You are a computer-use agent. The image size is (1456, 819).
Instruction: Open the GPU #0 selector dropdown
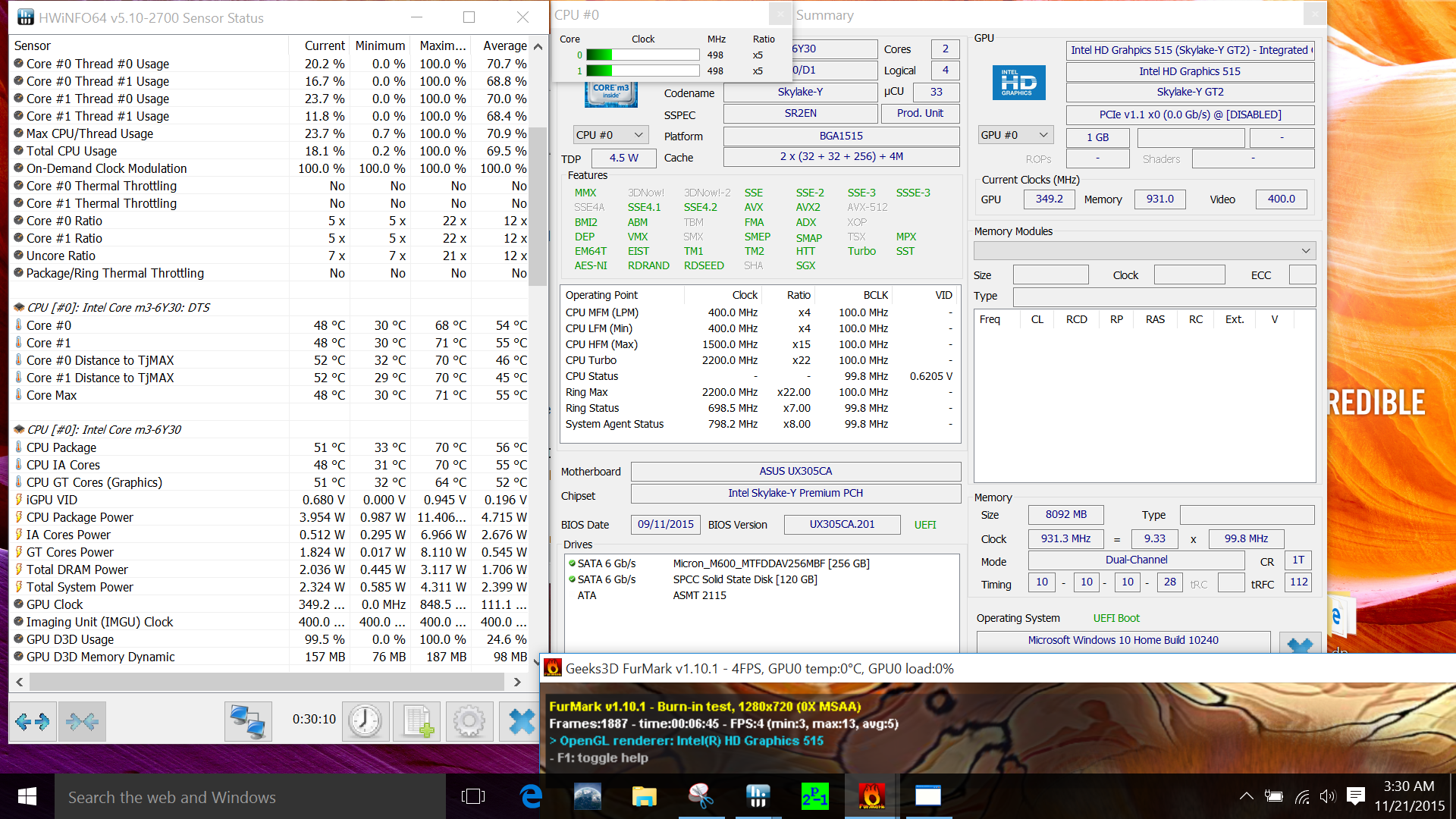coord(1015,135)
